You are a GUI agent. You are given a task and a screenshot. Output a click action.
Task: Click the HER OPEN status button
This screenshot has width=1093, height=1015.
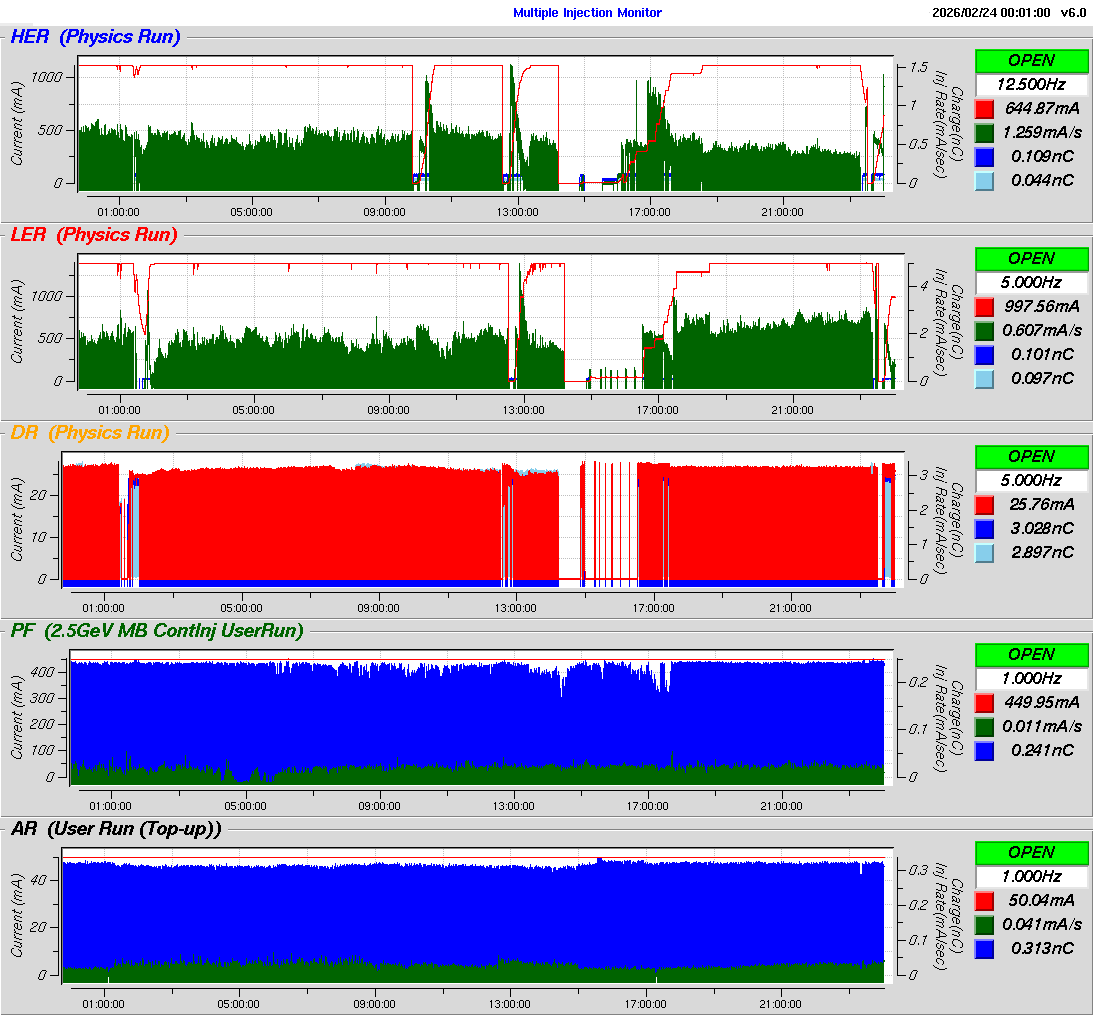(1031, 61)
